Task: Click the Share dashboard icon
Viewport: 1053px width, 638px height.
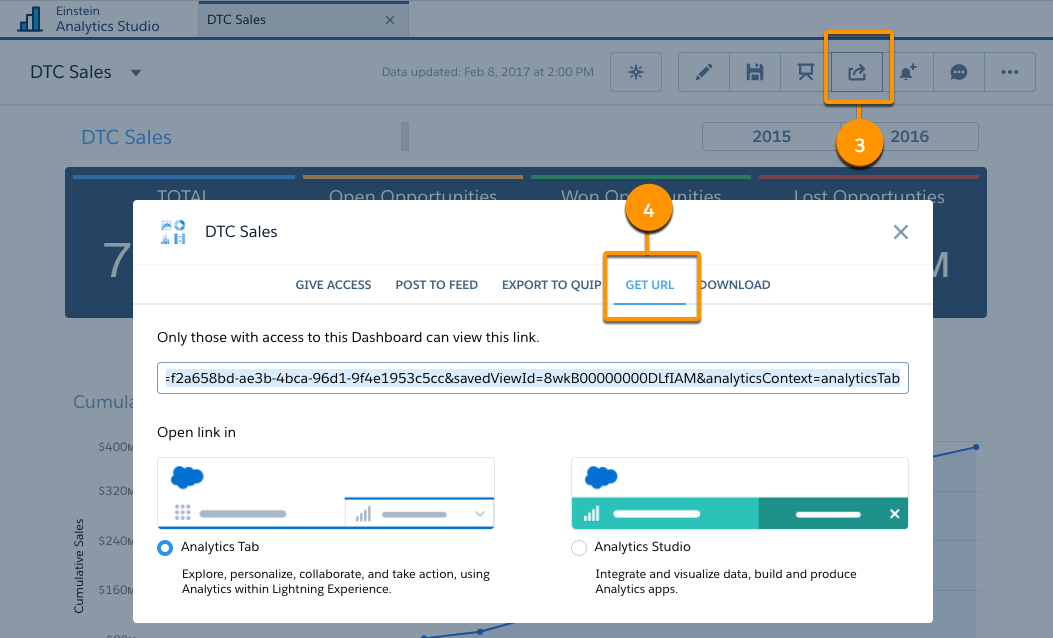Action: 857,72
